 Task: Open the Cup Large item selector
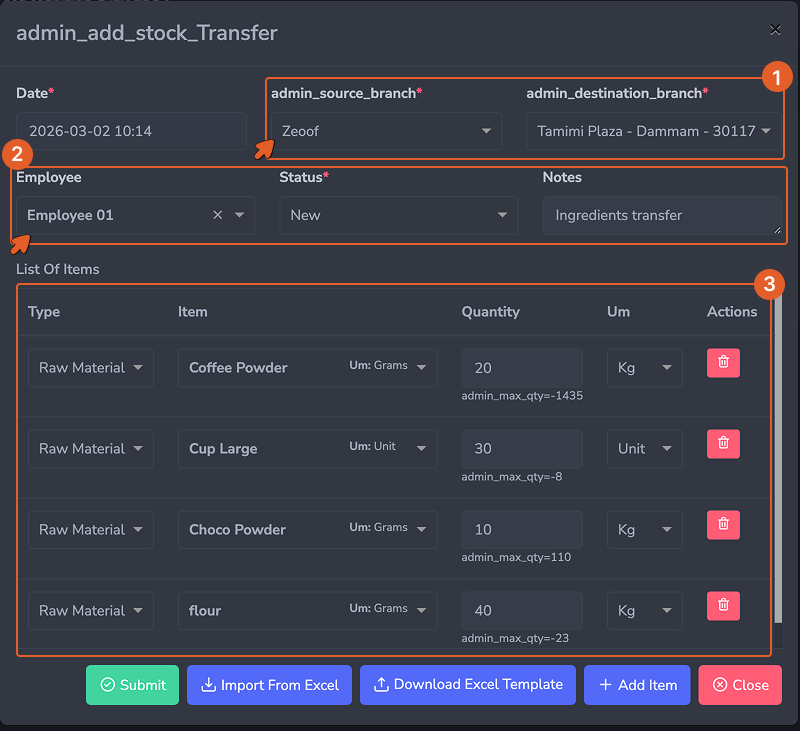(307, 449)
